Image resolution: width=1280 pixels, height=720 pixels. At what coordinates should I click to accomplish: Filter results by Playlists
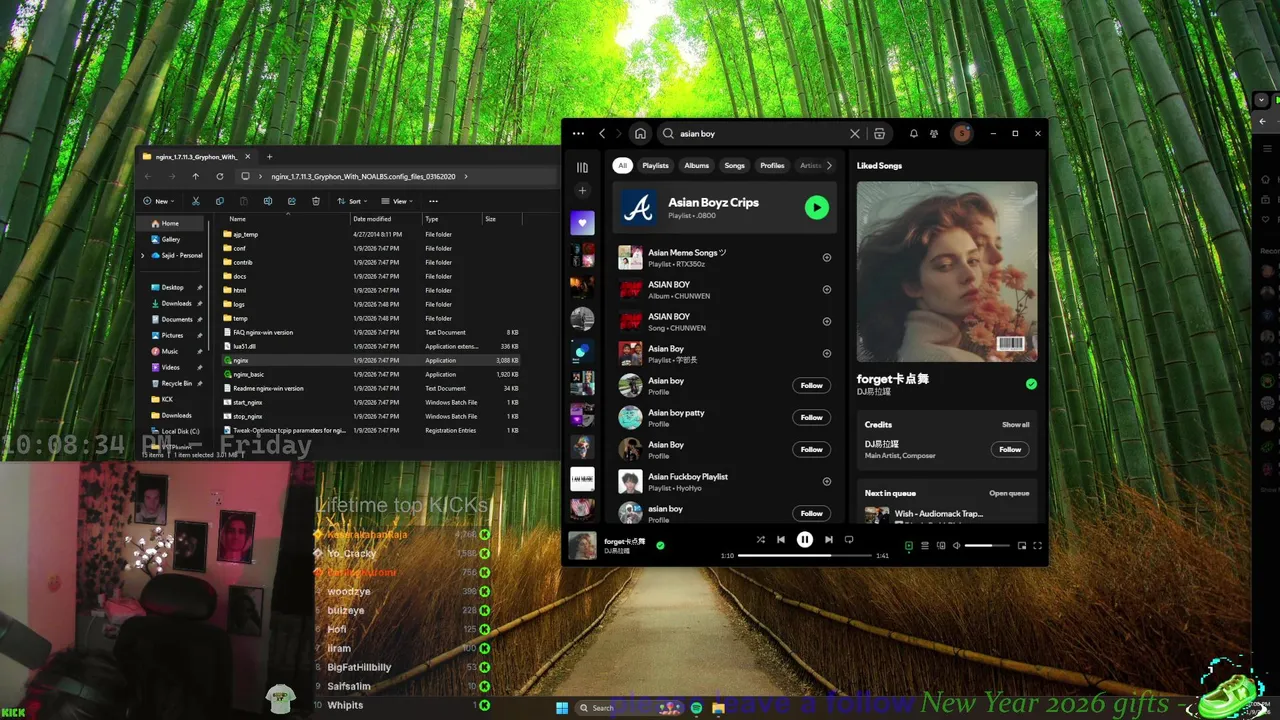tap(655, 166)
